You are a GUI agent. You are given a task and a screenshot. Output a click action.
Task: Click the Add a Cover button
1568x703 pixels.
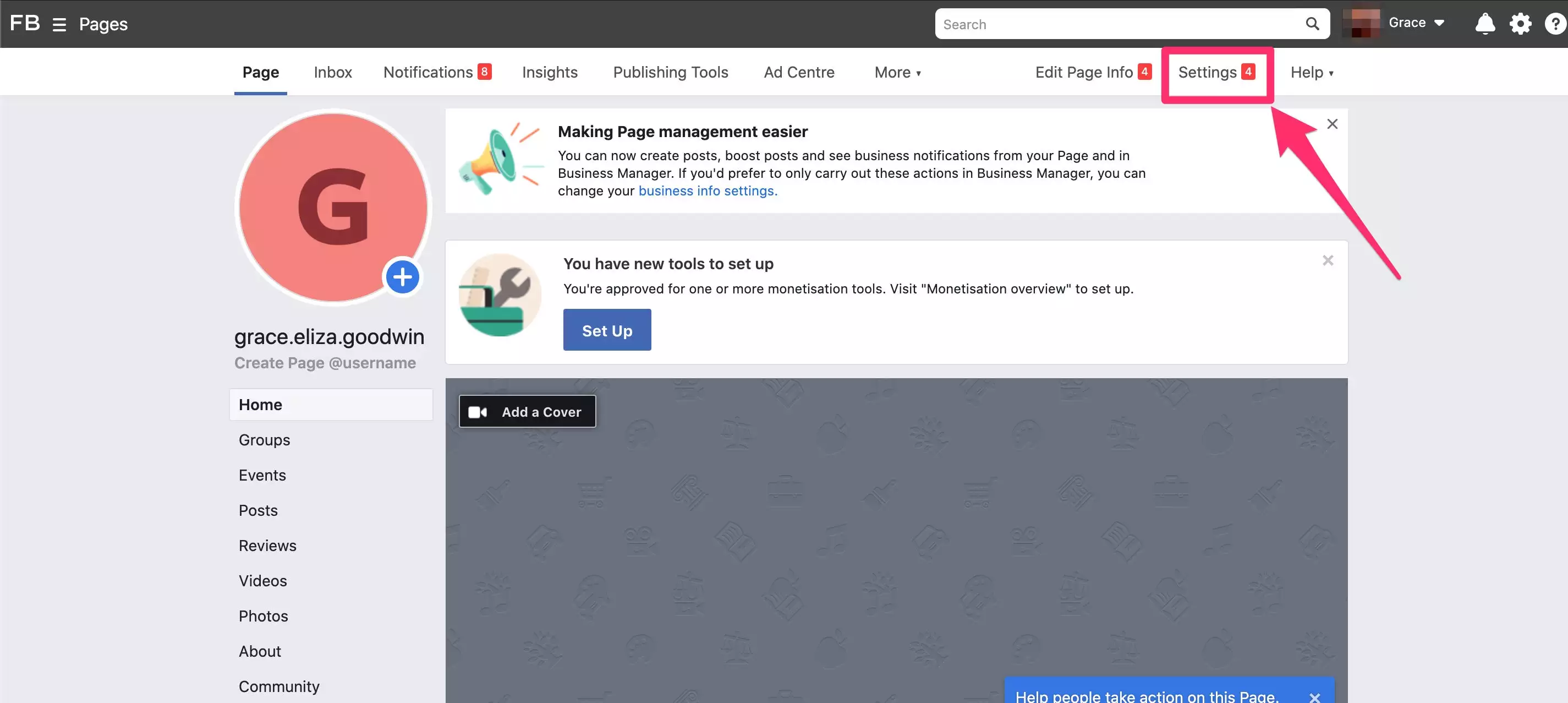pyautogui.click(x=527, y=412)
